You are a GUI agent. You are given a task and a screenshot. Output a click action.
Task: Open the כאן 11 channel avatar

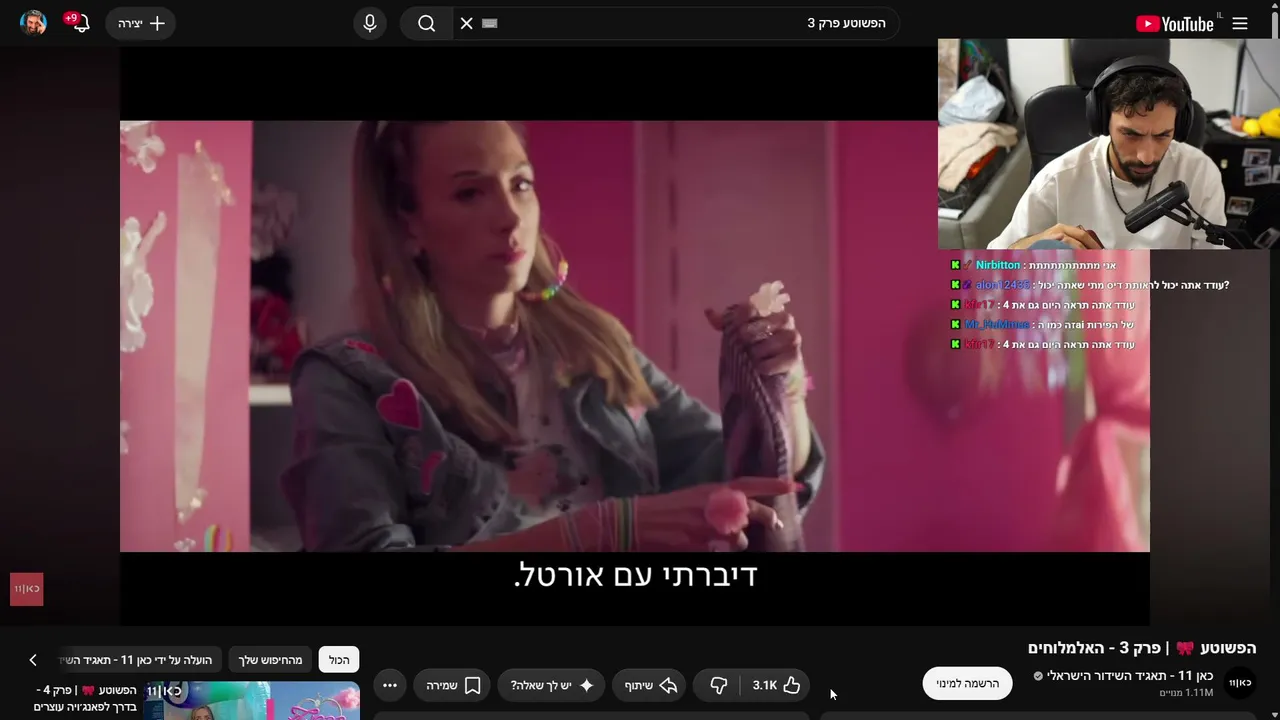click(x=1240, y=683)
